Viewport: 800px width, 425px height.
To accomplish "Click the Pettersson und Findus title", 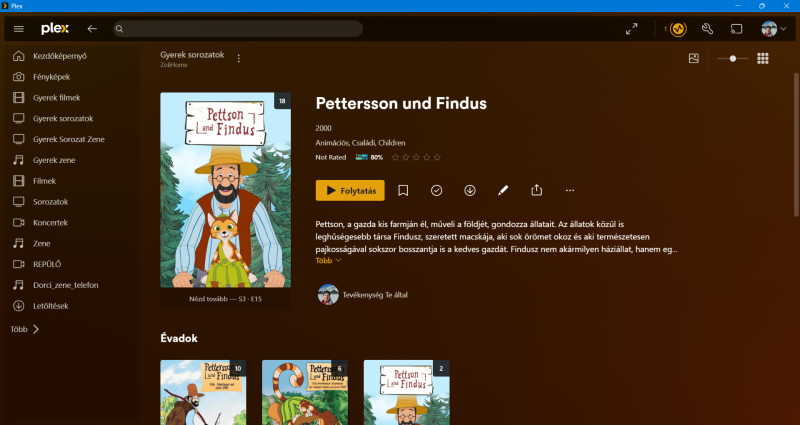I will coord(401,104).
